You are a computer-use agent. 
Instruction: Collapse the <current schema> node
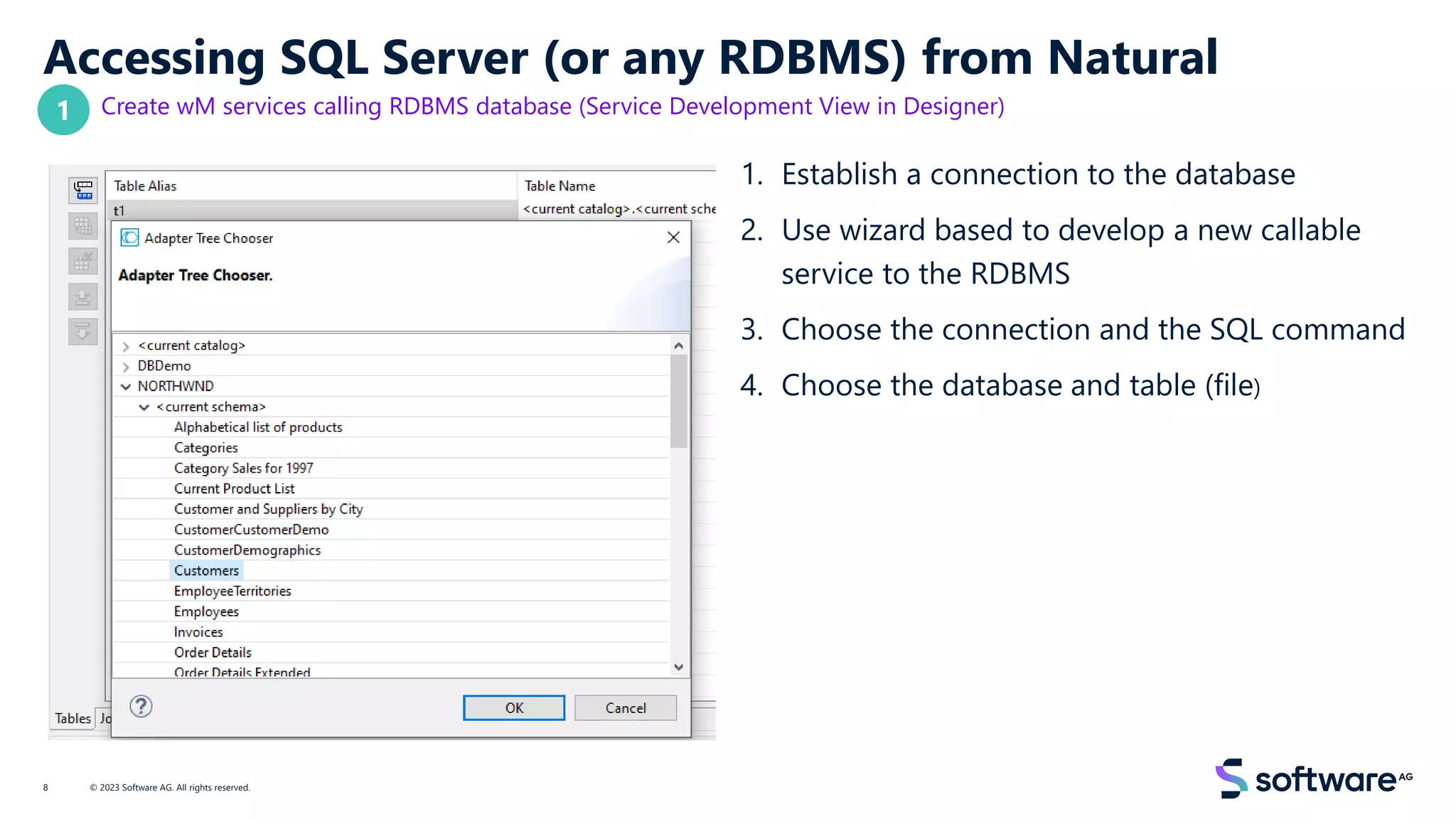click(144, 407)
